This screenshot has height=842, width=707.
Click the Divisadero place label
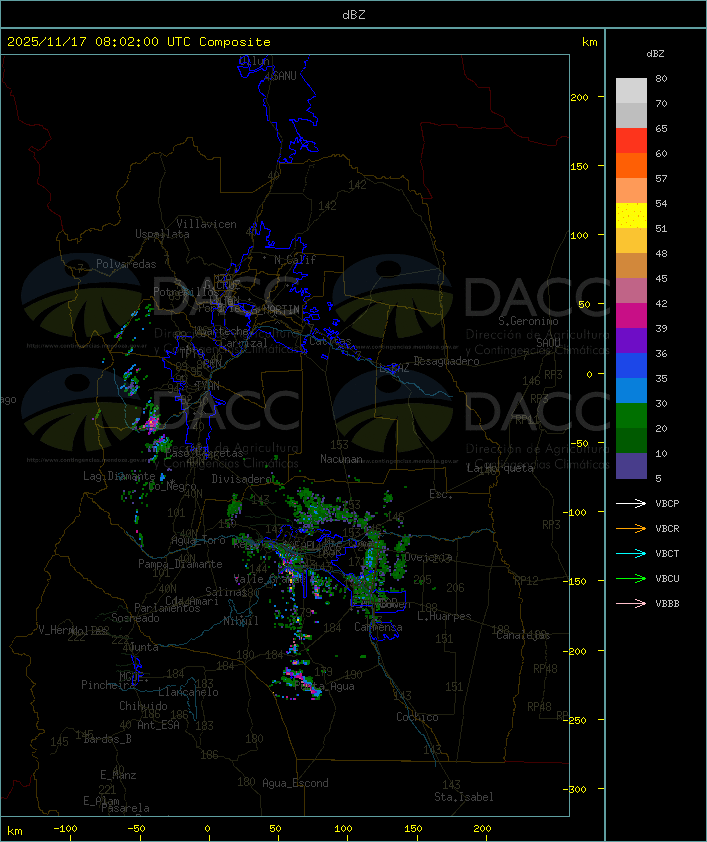tap(242, 478)
